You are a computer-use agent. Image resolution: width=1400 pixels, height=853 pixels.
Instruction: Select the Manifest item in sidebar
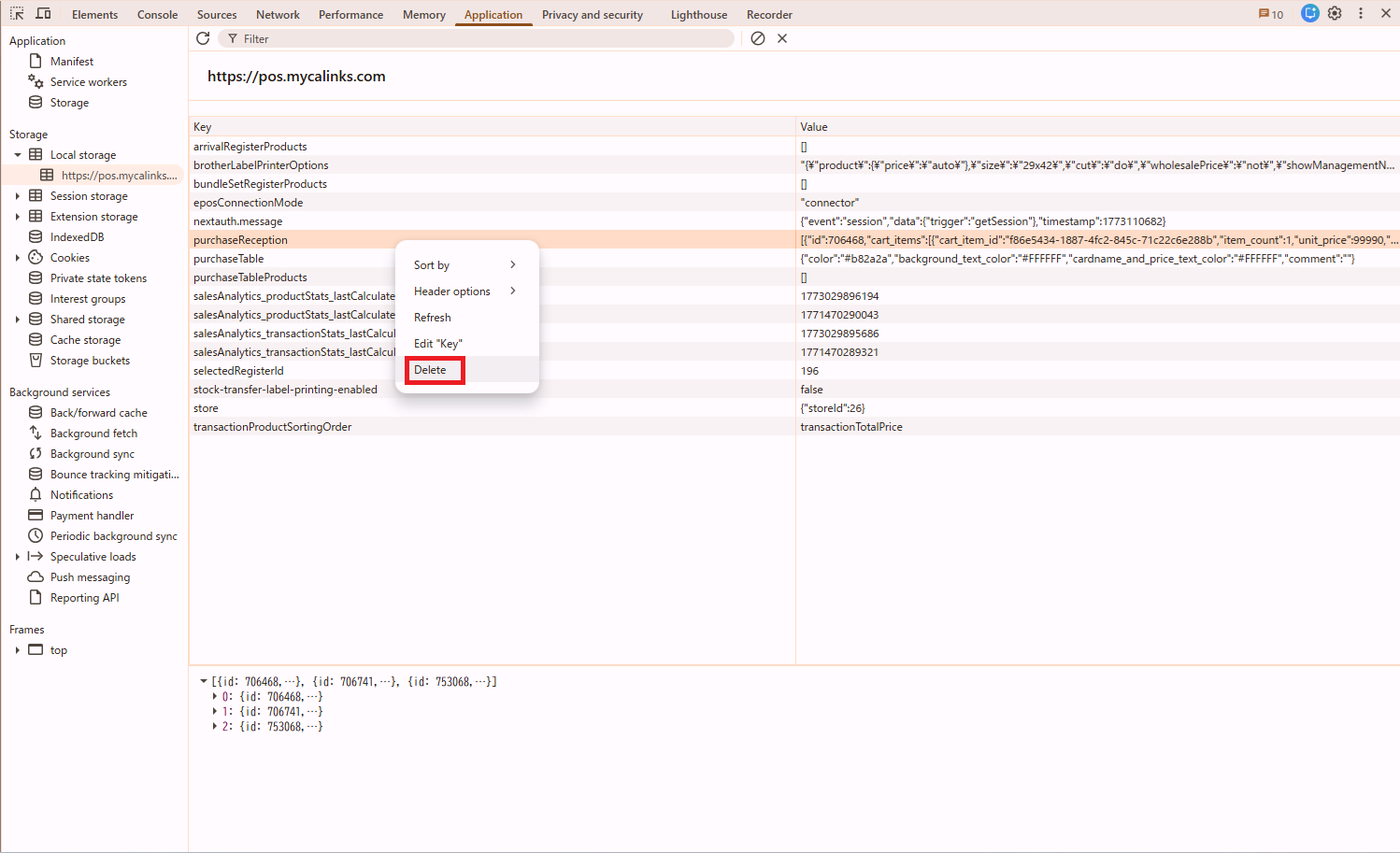click(72, 62)
